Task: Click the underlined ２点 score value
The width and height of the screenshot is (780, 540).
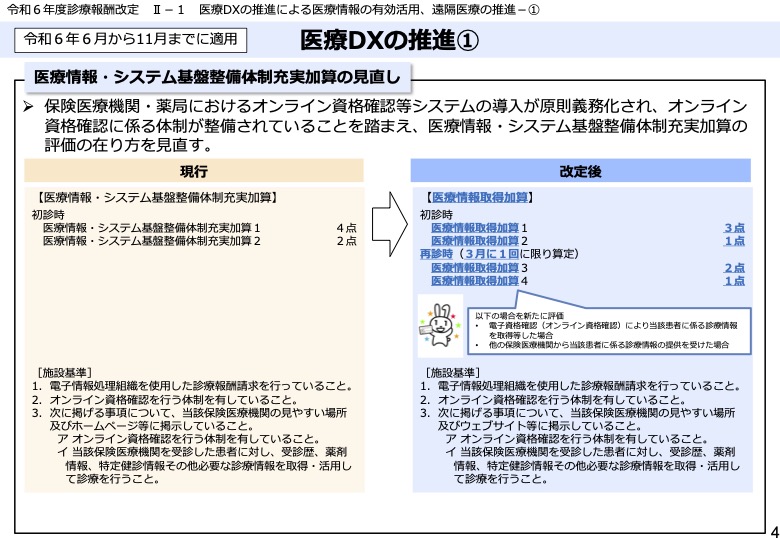Action: click(734, 268)
